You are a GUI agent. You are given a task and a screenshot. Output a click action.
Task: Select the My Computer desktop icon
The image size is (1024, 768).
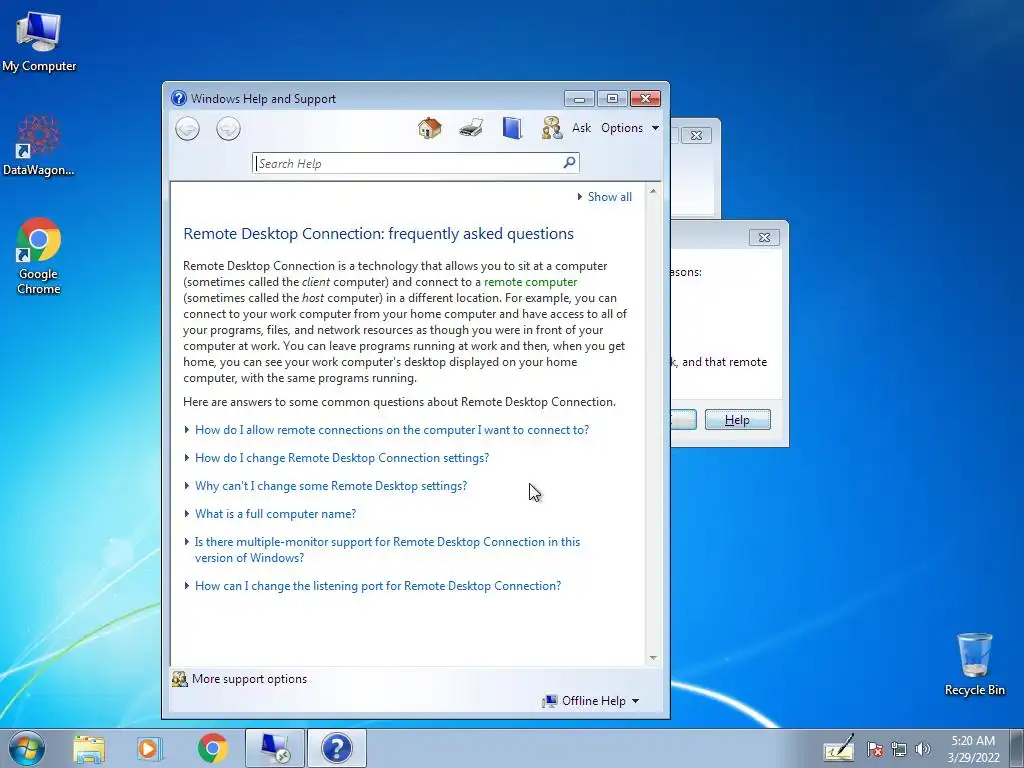point(39,42)
